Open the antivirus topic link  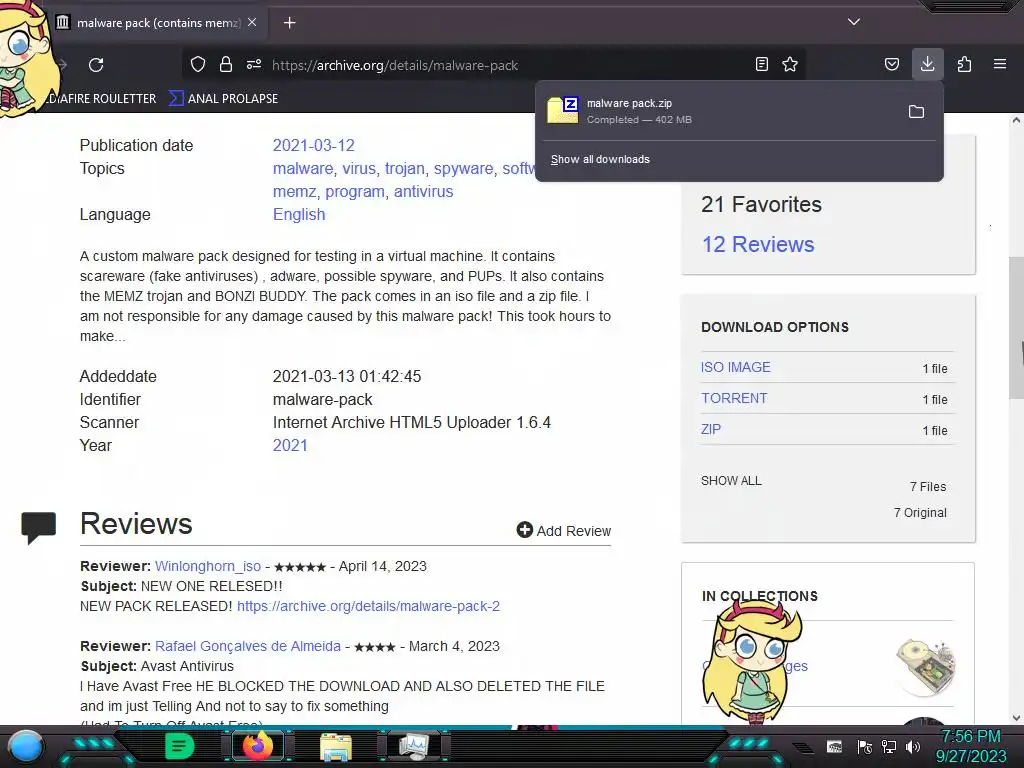423,191
